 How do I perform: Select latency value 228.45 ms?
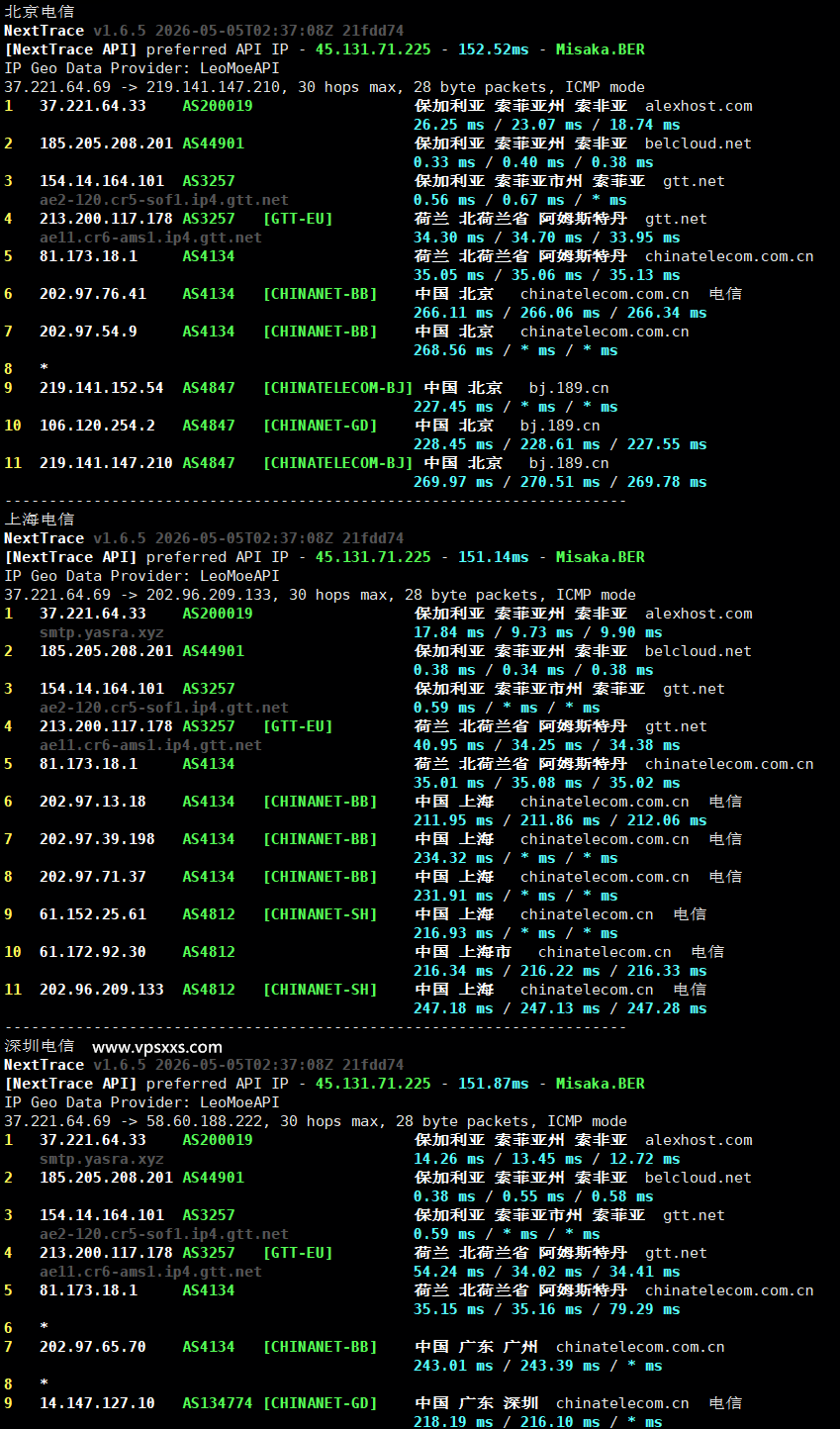pos(453,444)
